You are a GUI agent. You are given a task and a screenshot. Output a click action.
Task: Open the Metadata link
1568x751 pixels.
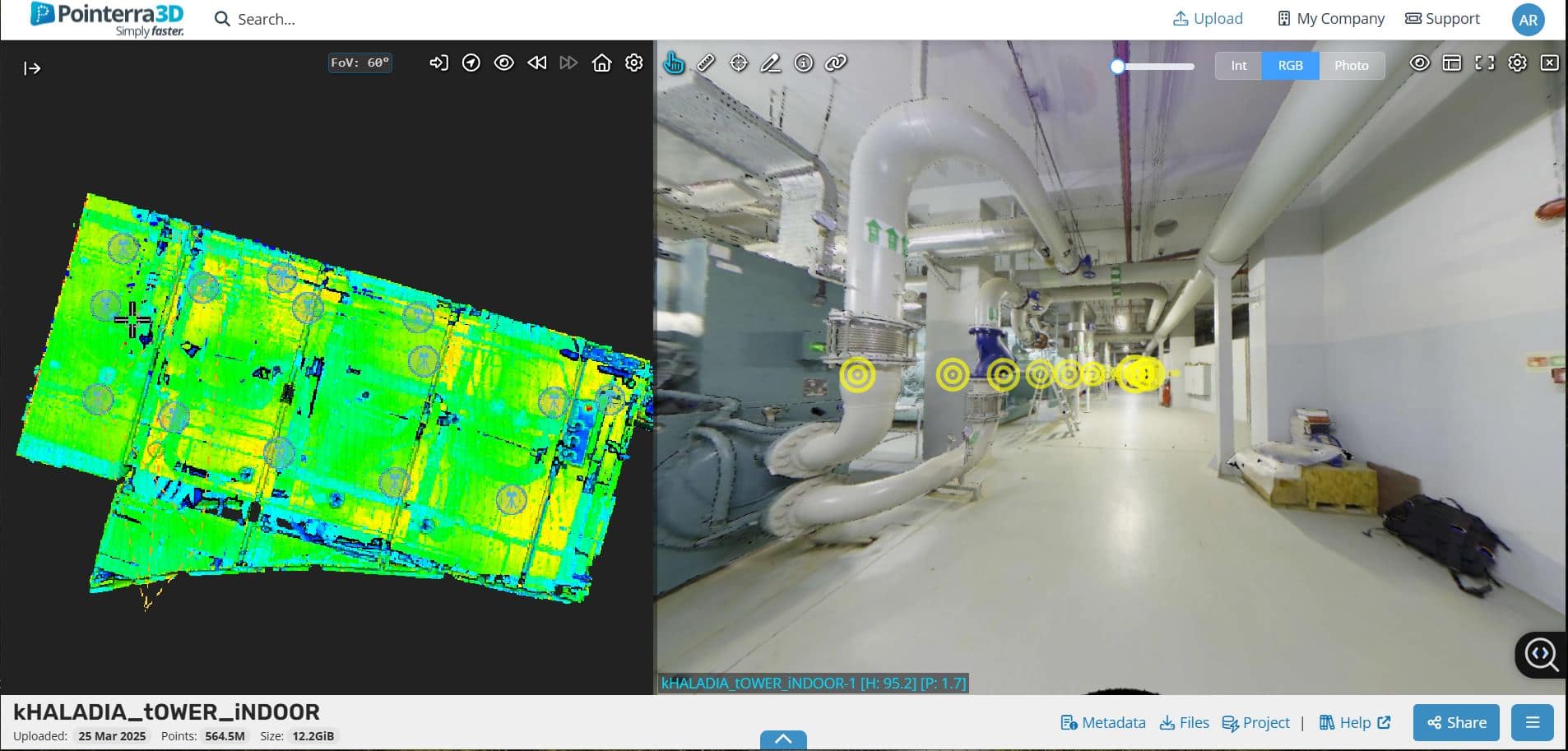pyautogui.click(x=1103, y=722)
